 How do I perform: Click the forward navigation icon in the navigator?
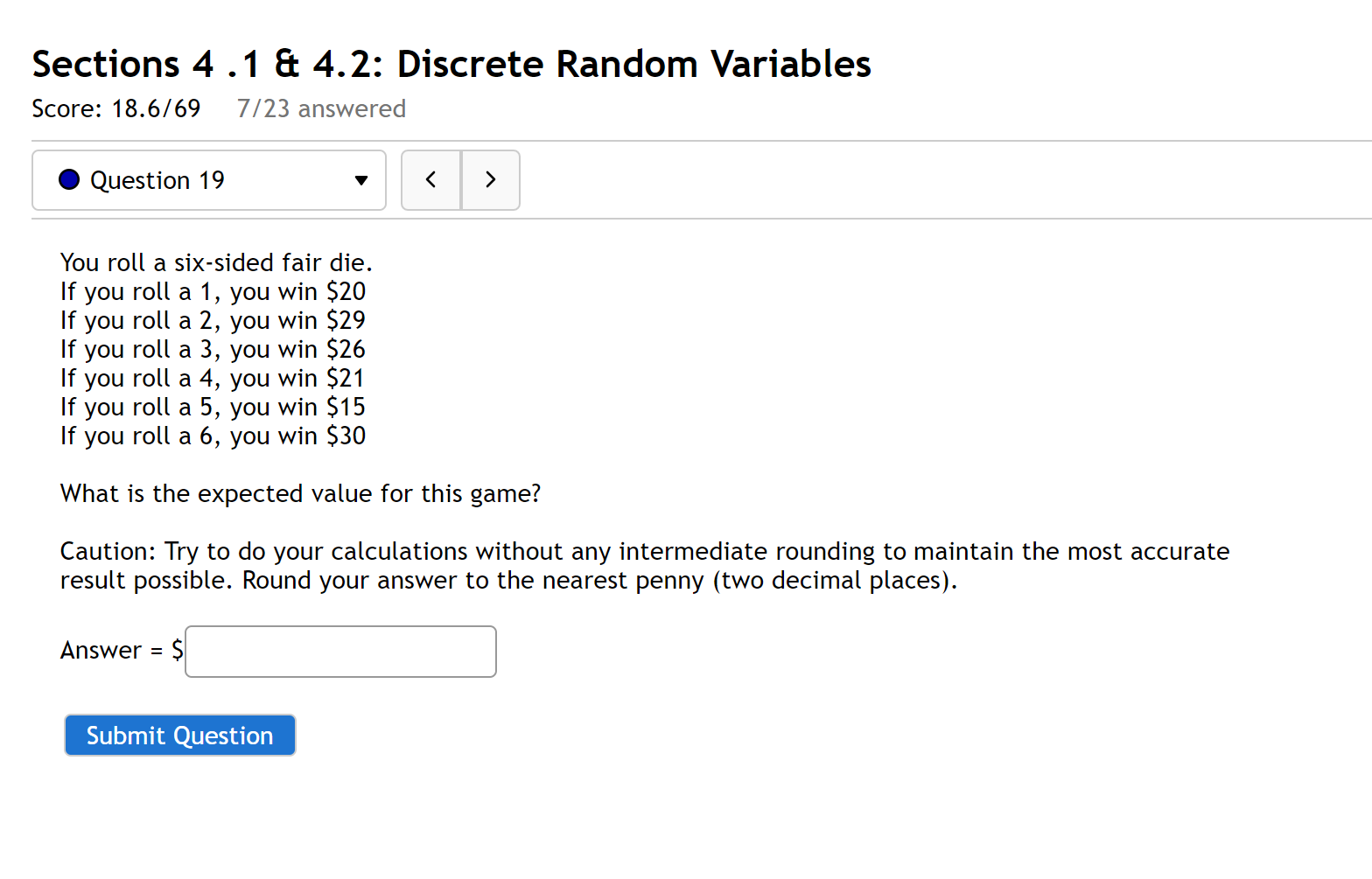tap(490, 179)
